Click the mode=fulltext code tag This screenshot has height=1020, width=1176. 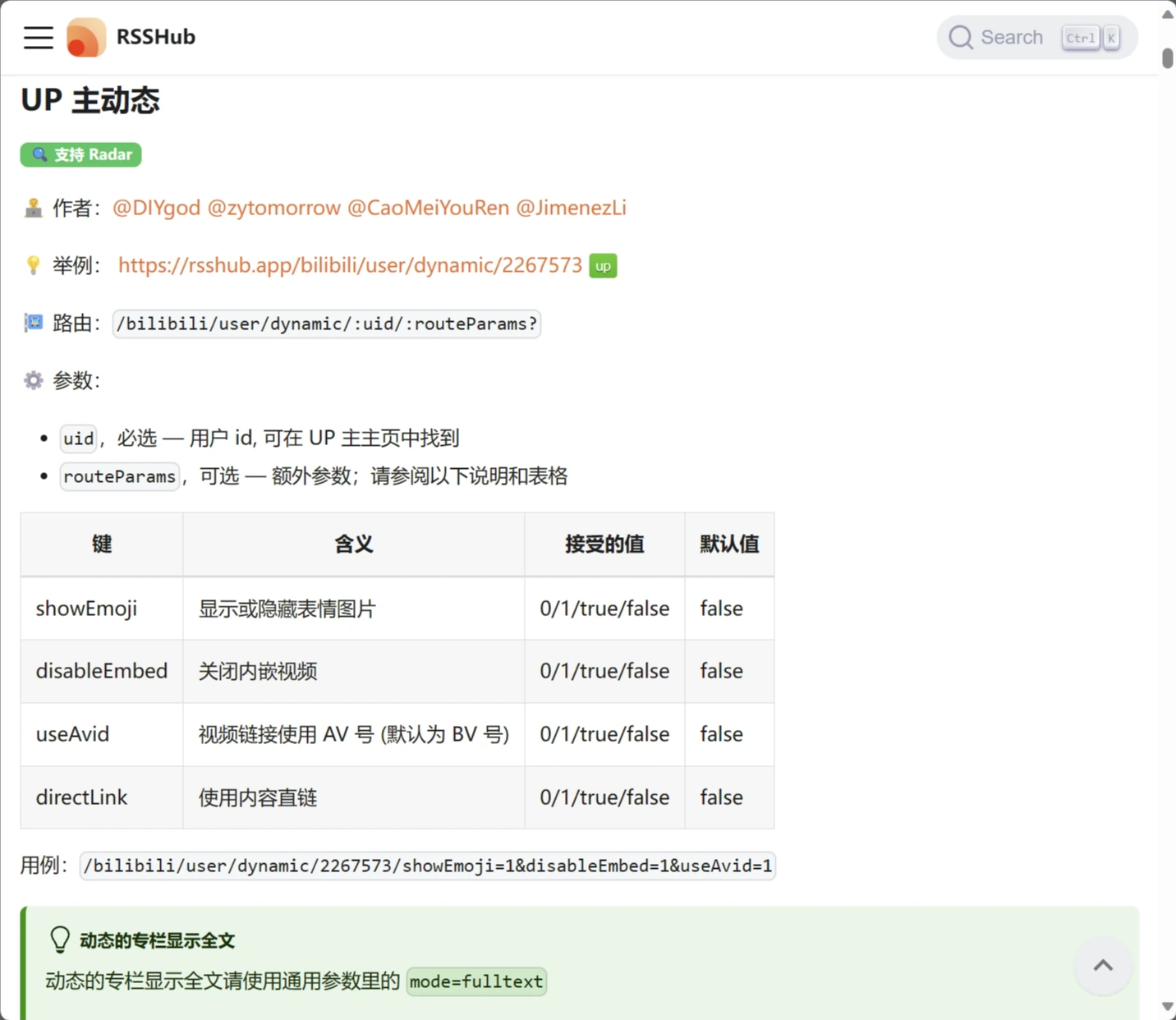click(476, 981)
